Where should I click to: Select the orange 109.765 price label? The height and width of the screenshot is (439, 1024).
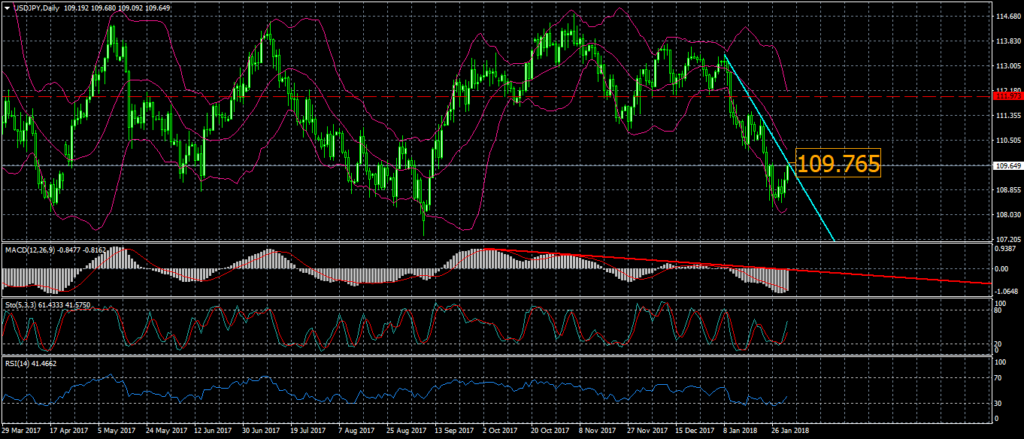point(837,163)
